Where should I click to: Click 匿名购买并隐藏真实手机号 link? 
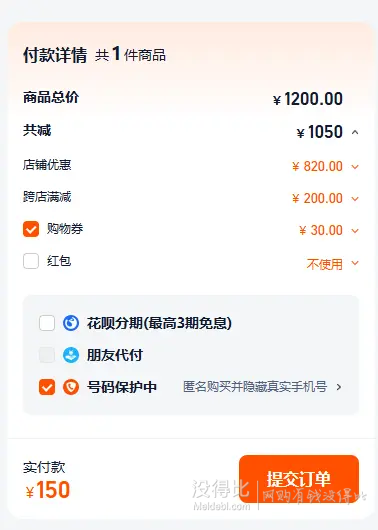(255, 387)
